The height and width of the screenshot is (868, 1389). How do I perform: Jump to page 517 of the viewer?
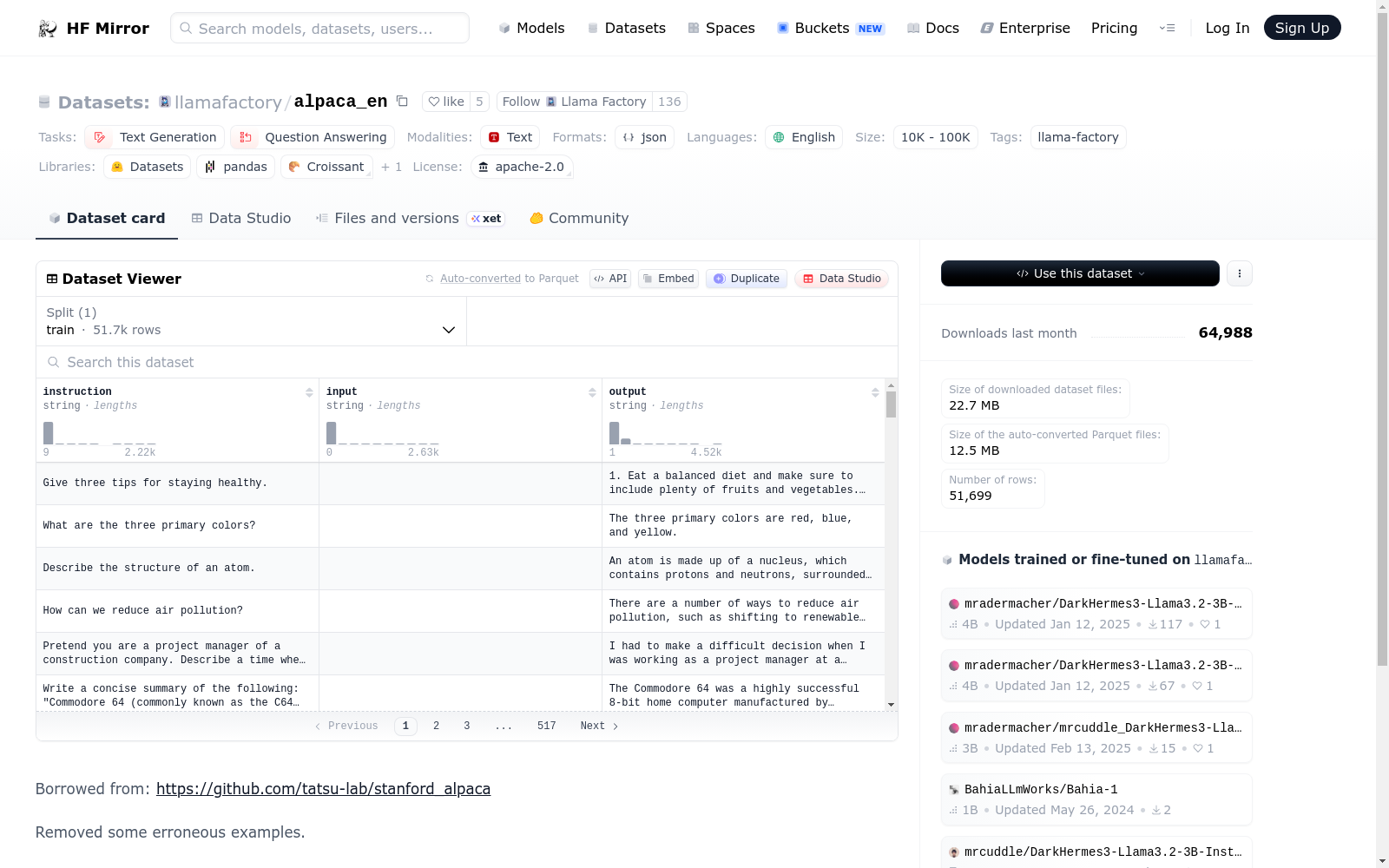click(547, 726)
